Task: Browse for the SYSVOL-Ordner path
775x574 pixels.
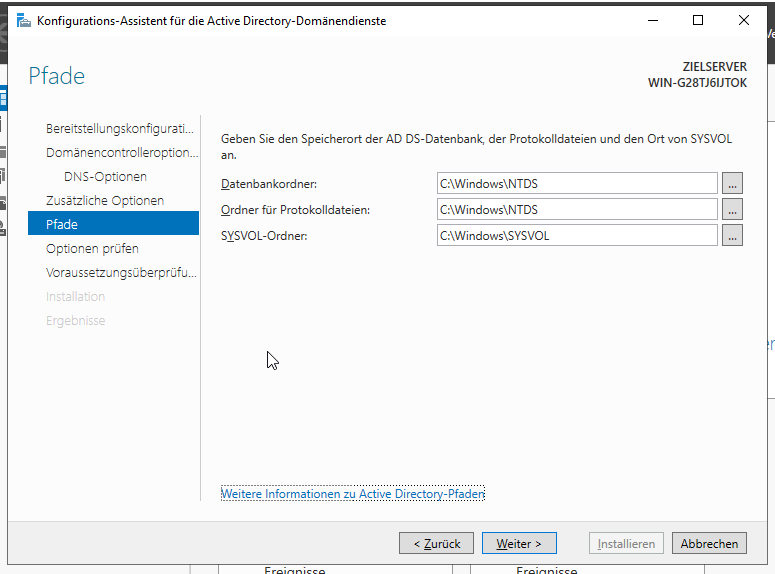Action: pos(733,236)
